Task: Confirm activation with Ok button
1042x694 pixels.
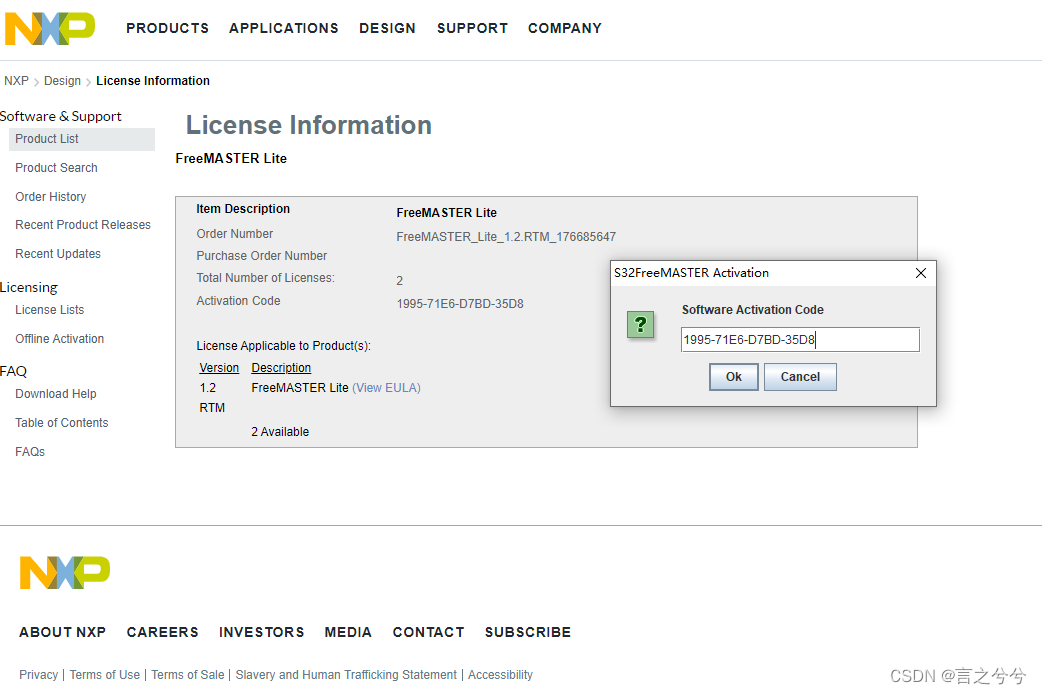Action: click(734, 377)
